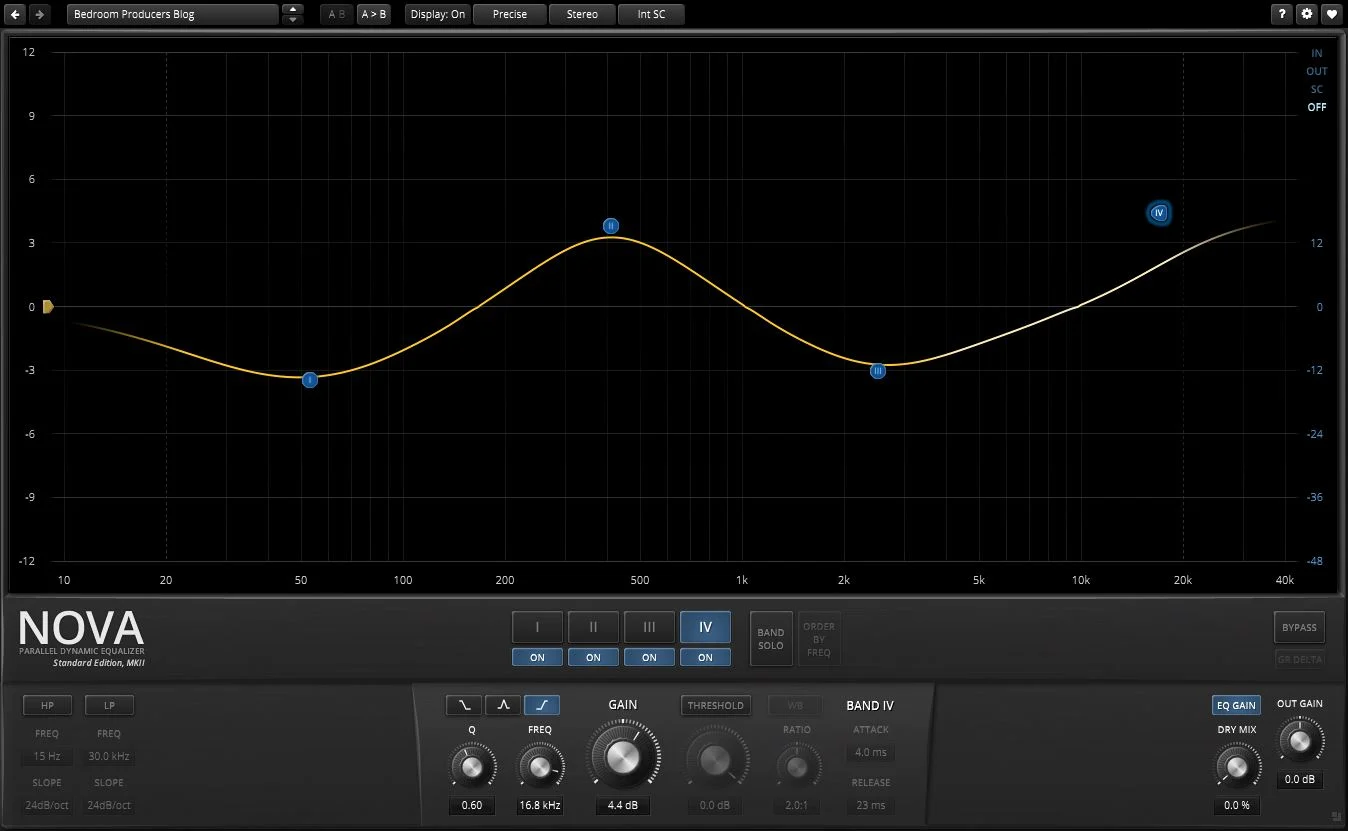Open the Precise processing mode dropdown

509,14
